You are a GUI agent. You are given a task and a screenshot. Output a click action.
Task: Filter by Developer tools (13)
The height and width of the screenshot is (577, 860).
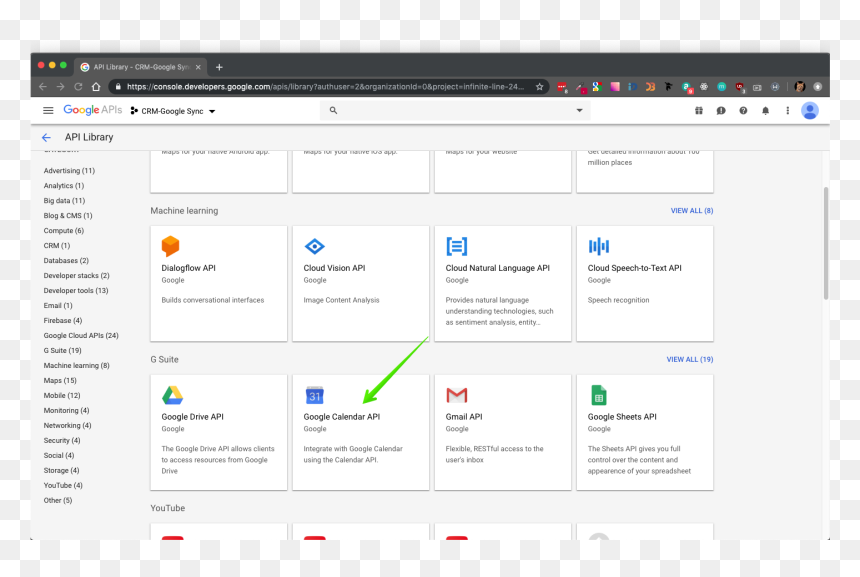pyautogui.click(x=76, y=291)
